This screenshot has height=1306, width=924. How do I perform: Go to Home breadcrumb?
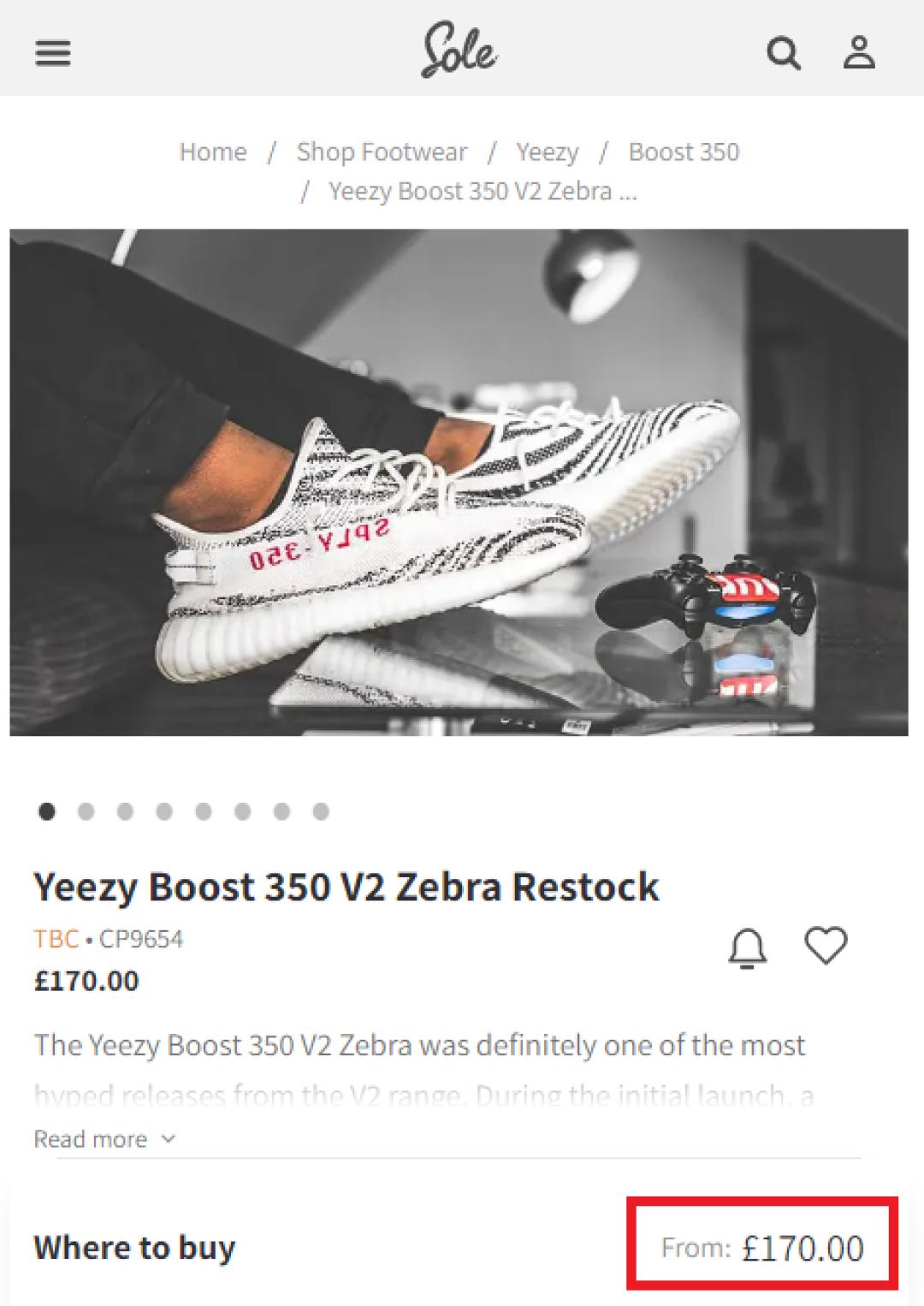(x=213, y=151)
